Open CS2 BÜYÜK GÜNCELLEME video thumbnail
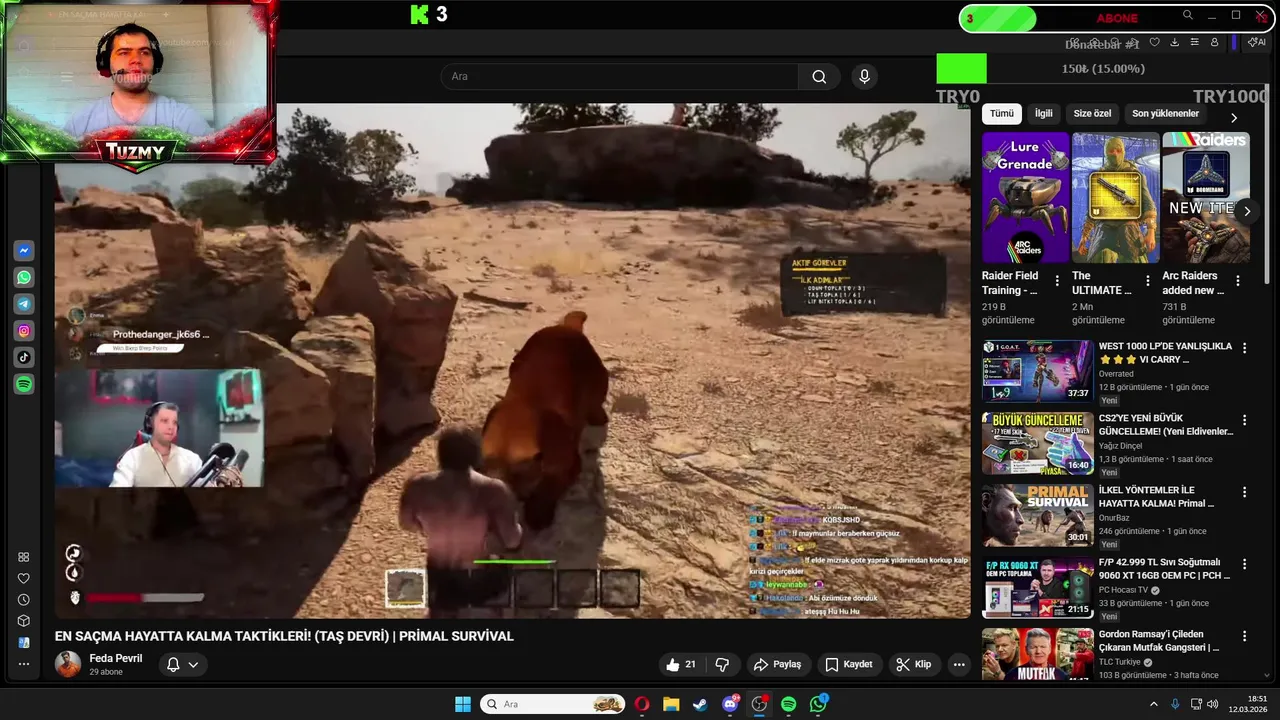This screenshot has height=720, width=1280. [1037, 443]
